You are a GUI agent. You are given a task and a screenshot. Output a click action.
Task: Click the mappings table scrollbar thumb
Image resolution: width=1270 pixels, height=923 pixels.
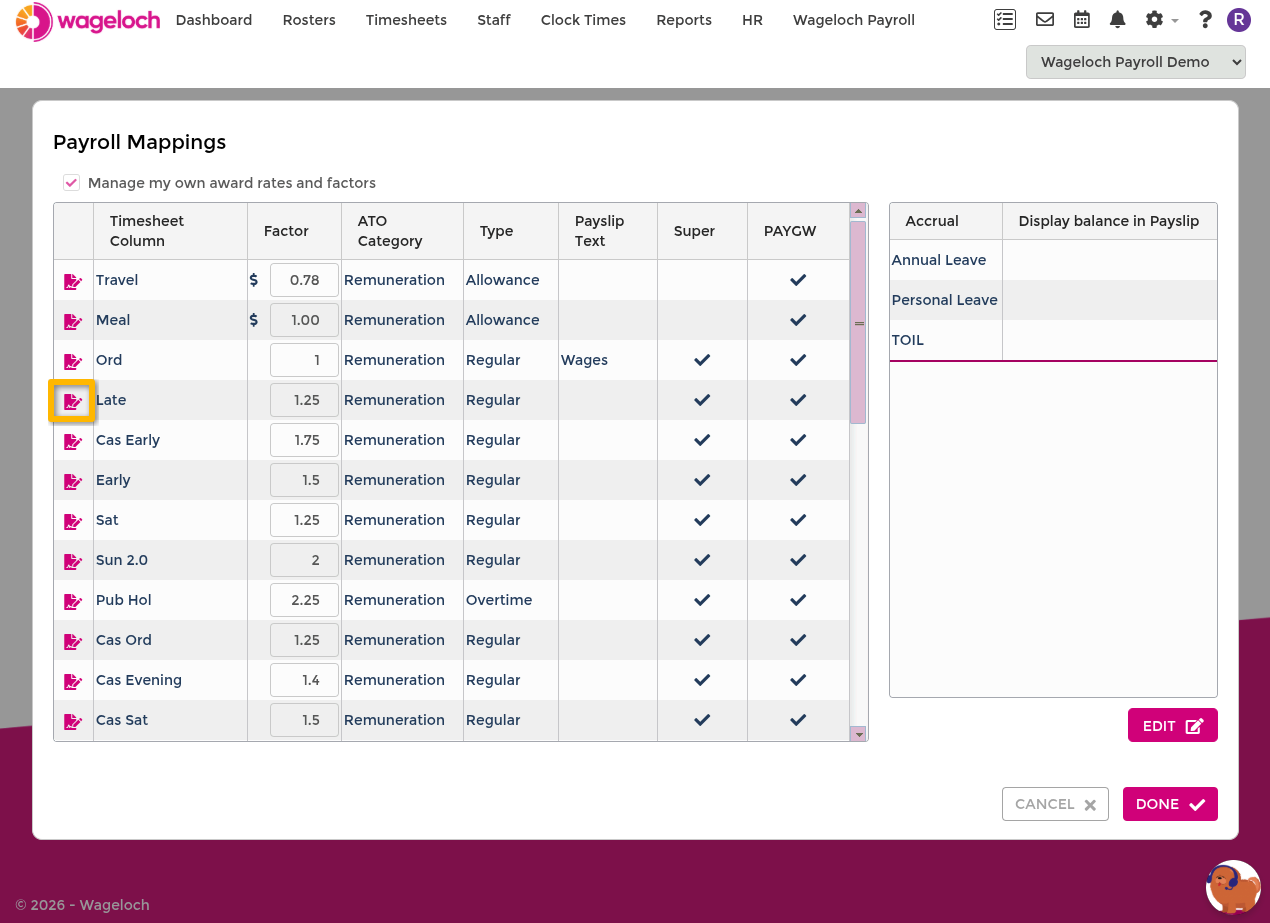pos(858,322)
